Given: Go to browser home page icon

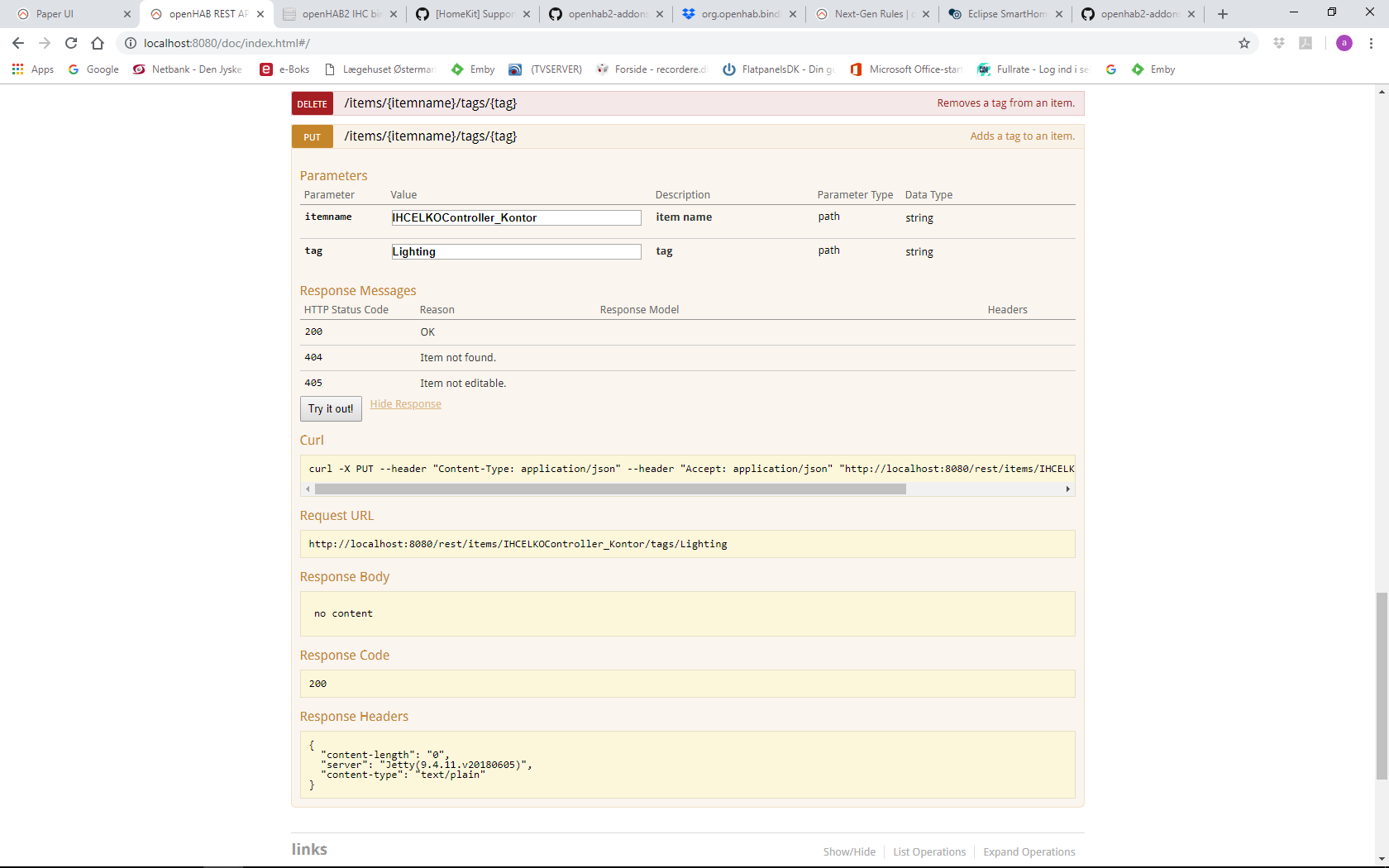Looking at the screenshot, I should coord(98,43).
